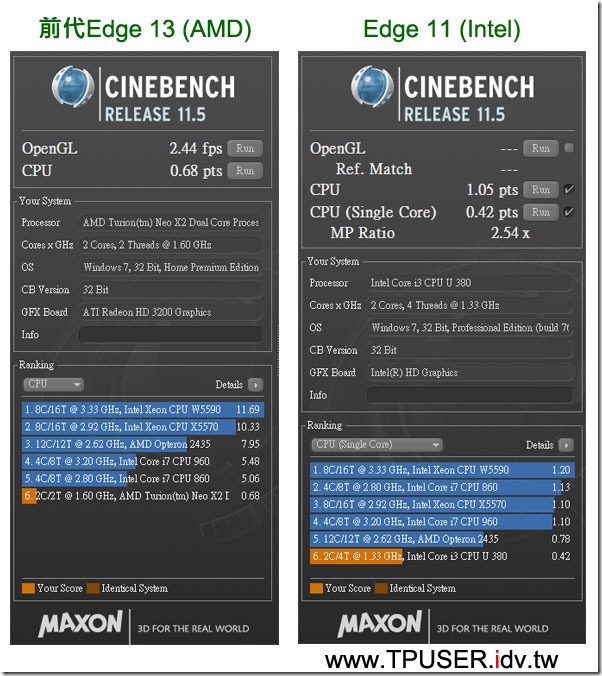Select the Xeon W5590 11.69 ranking entry

point(143,410)
